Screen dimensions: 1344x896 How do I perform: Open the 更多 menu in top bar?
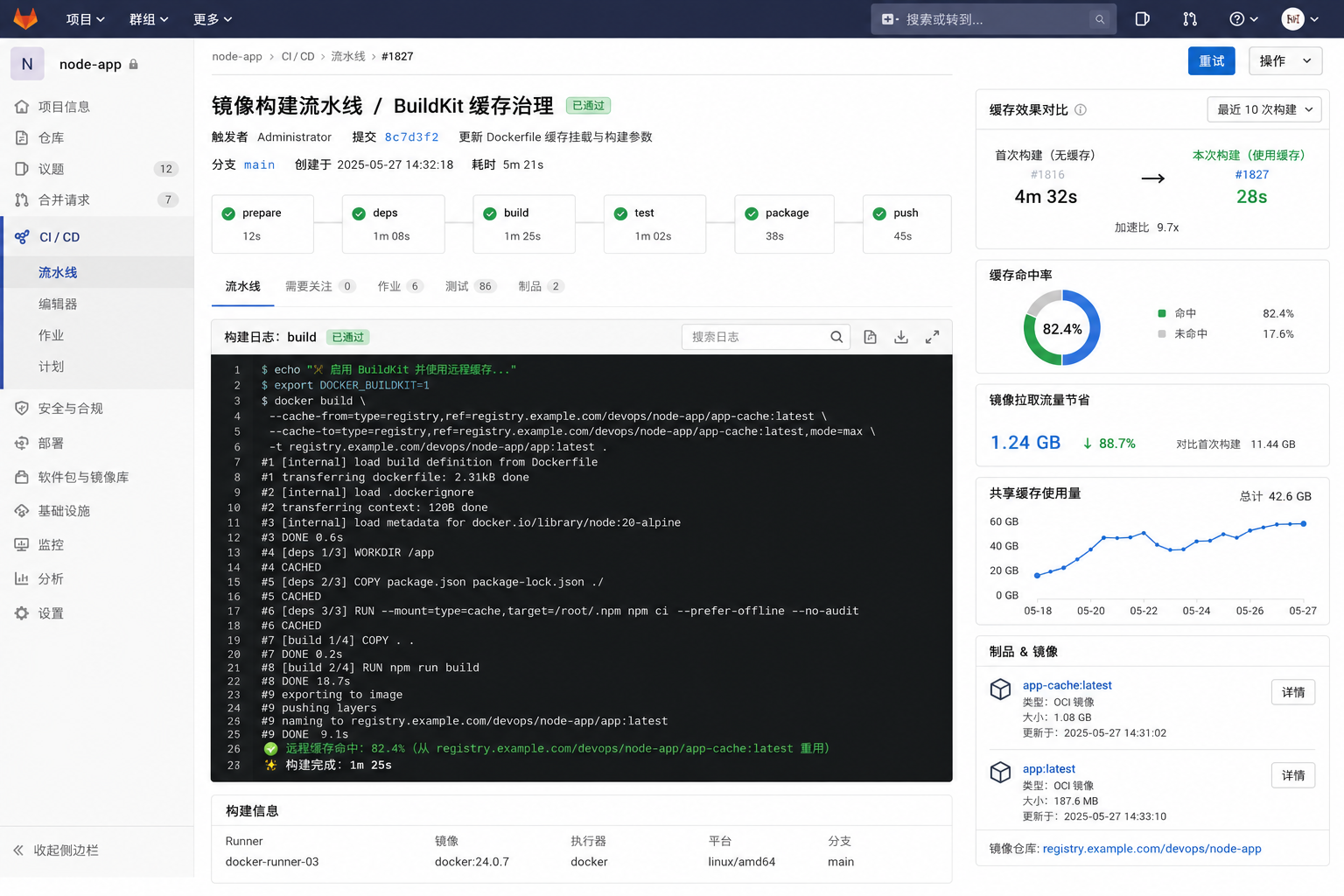[x=213, y=19]
